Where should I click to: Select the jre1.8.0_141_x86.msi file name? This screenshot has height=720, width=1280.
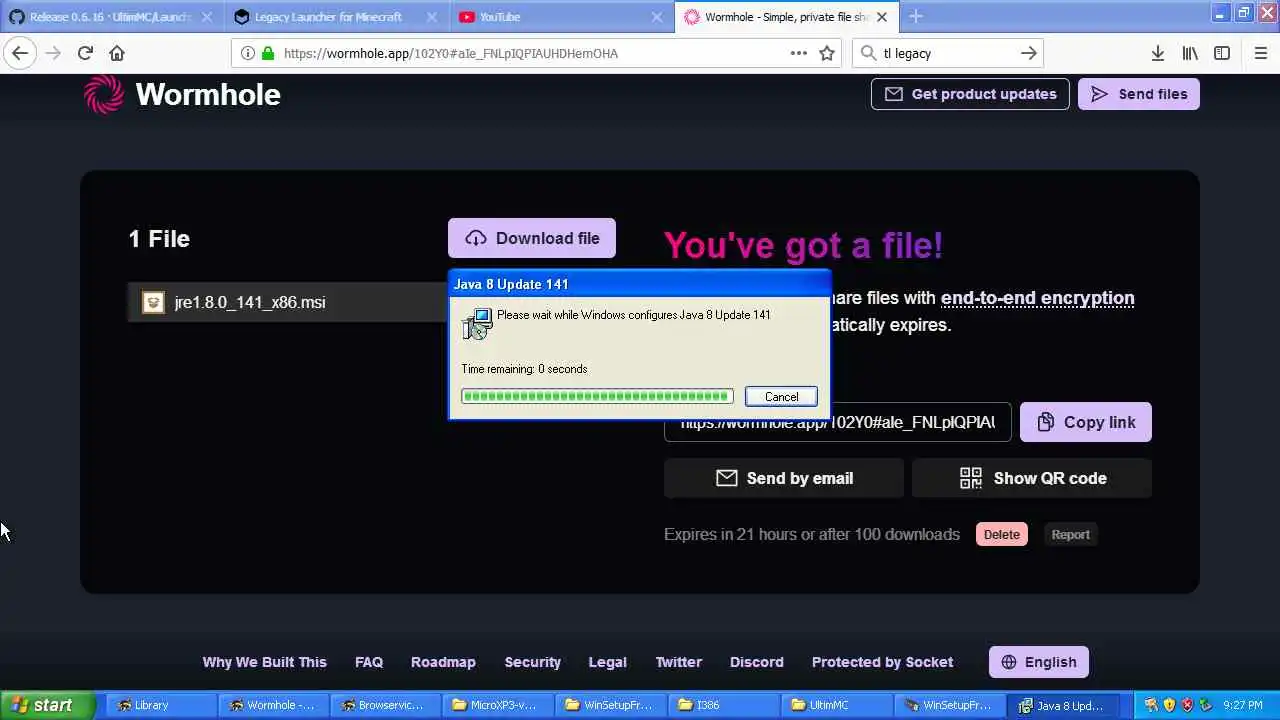pos(249,302)
